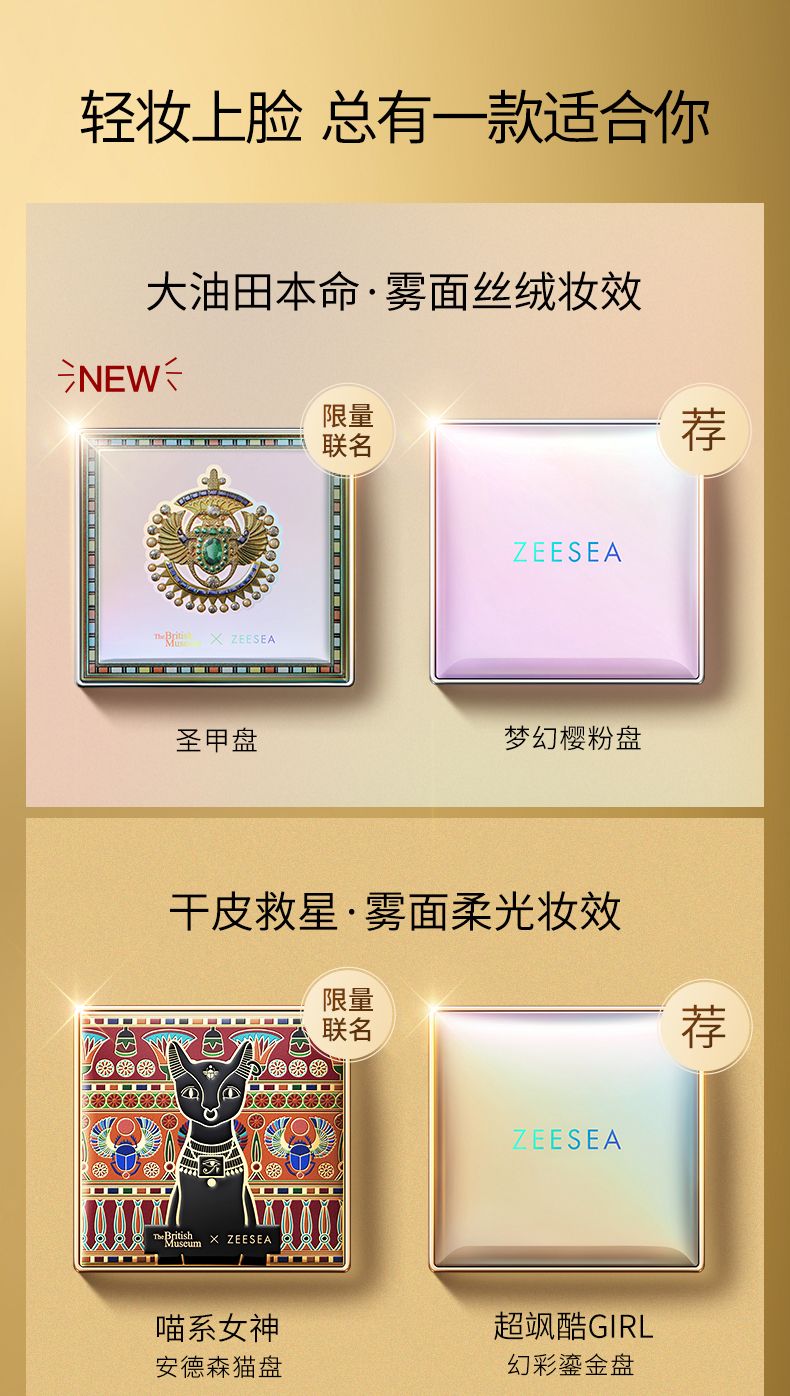
Task: Click the red NEW badge
Action: [x=119, y=378]
